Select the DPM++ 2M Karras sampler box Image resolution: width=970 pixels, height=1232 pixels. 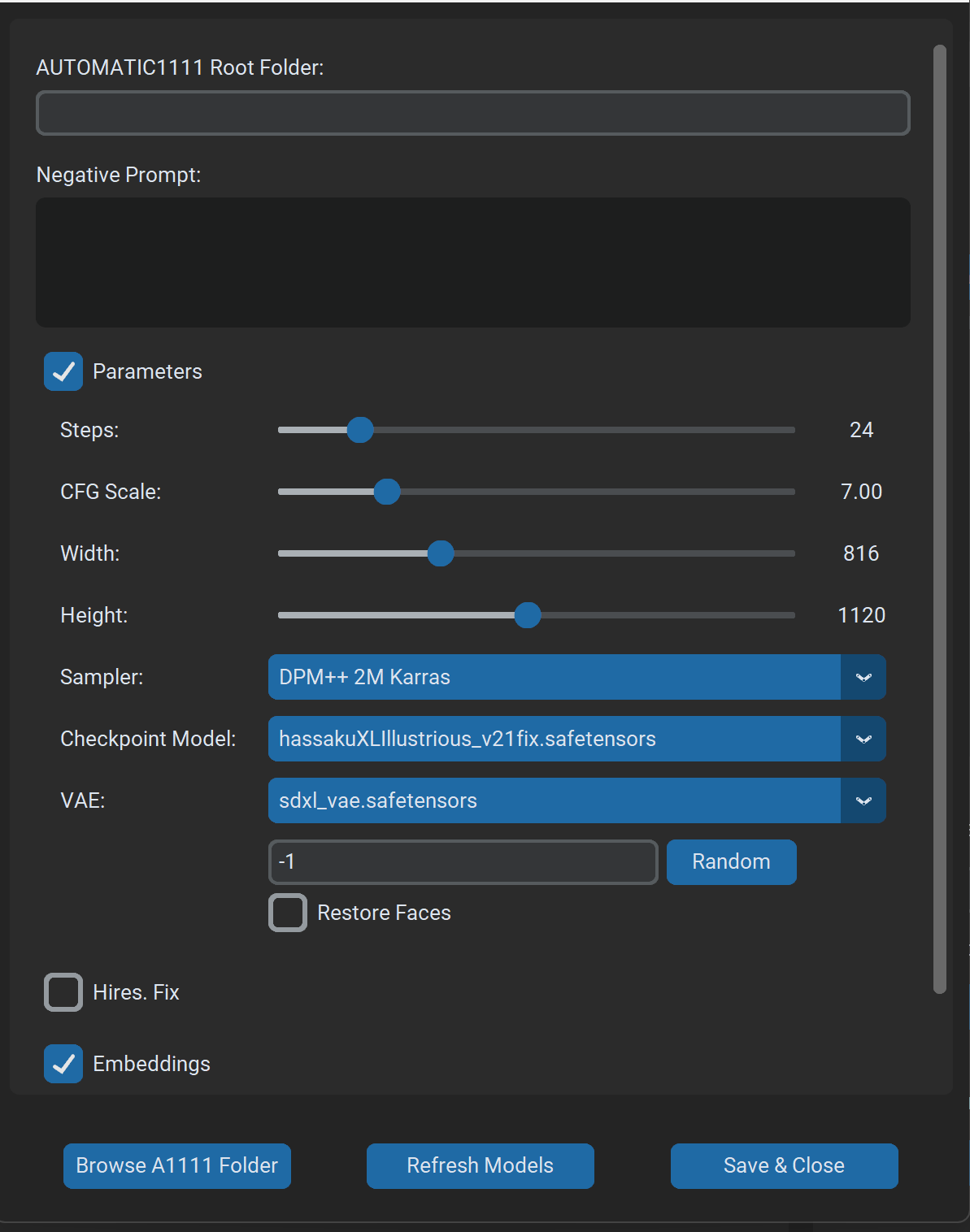tap(553, 677)
